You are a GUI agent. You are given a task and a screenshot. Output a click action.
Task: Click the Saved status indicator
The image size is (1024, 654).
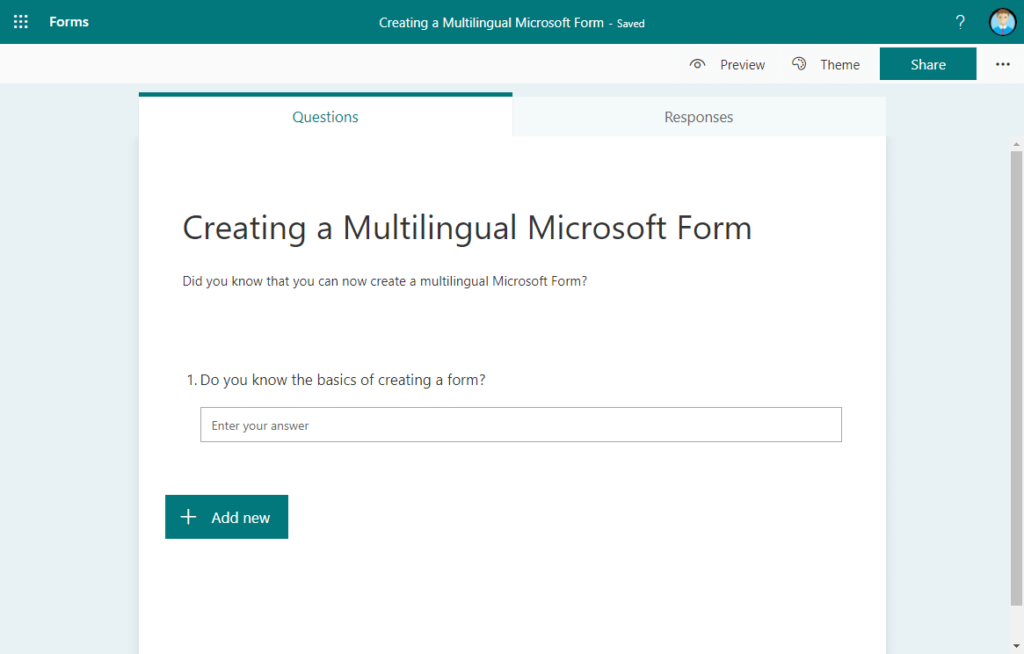click(630, 24)
